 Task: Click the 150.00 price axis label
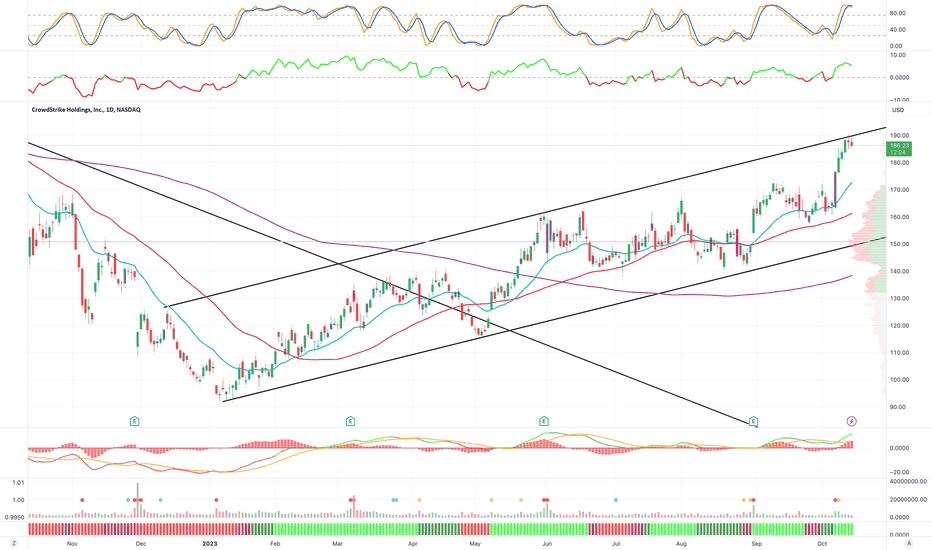click(x=899, y=244)
